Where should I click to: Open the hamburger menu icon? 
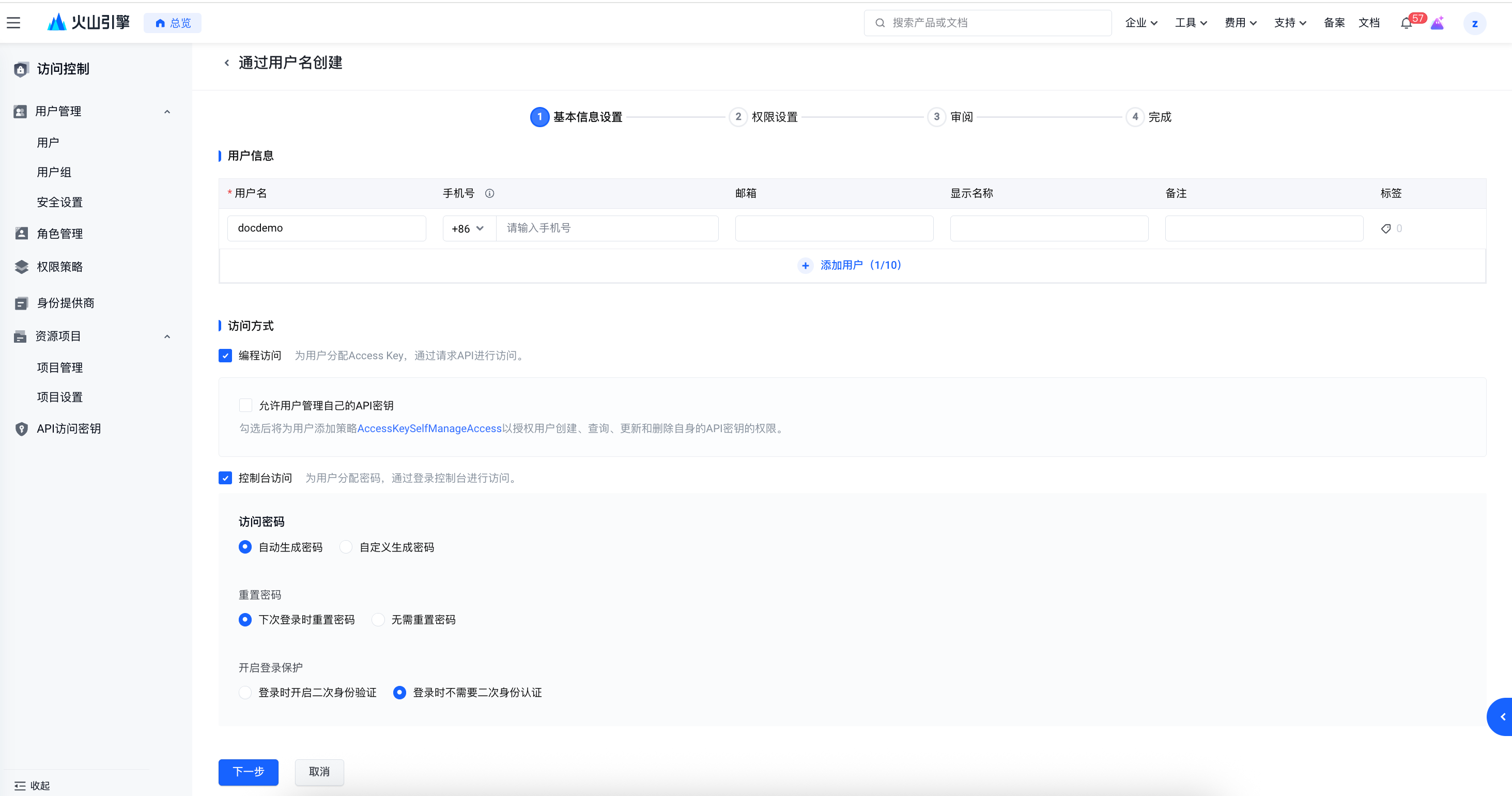tap(13, 23)
